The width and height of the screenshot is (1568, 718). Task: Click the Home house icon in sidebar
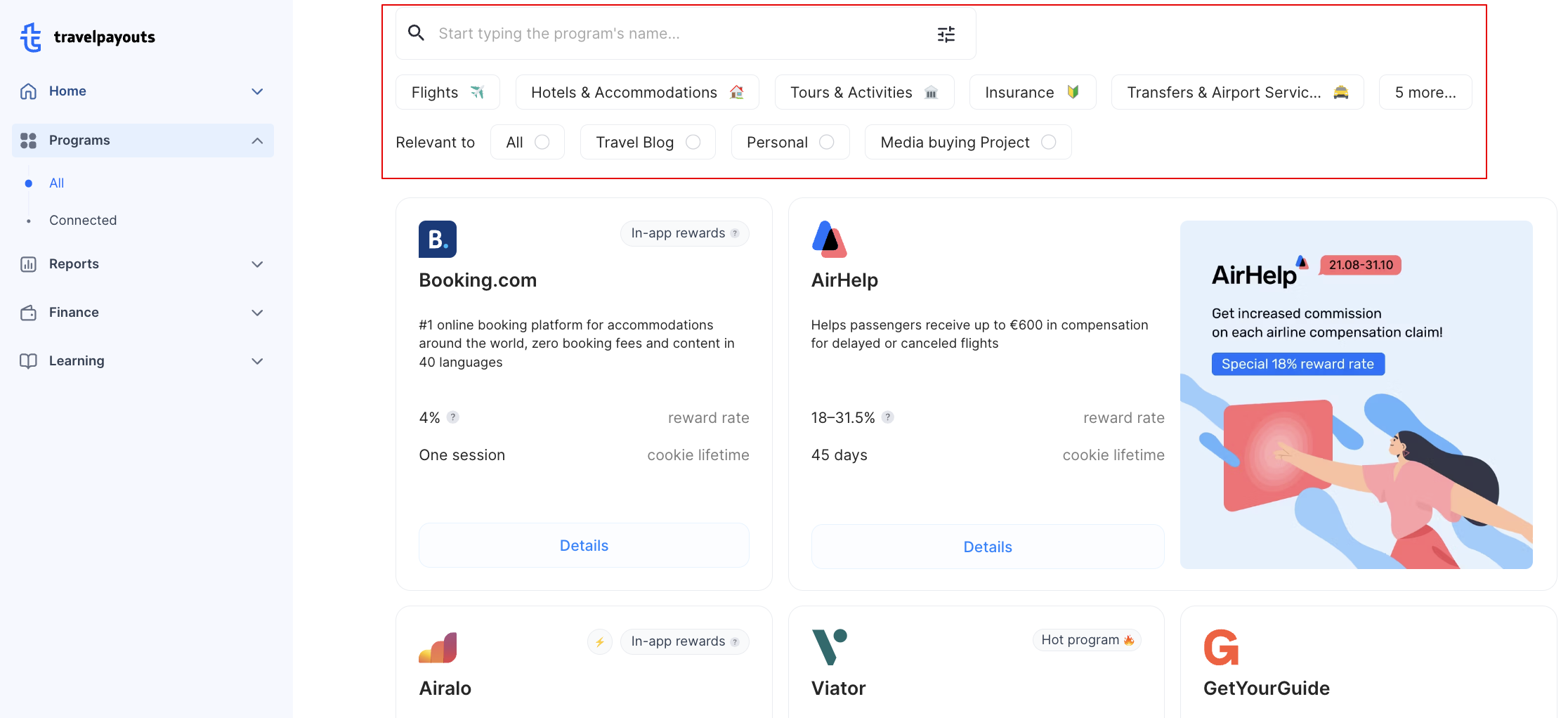tap(28, 91)
